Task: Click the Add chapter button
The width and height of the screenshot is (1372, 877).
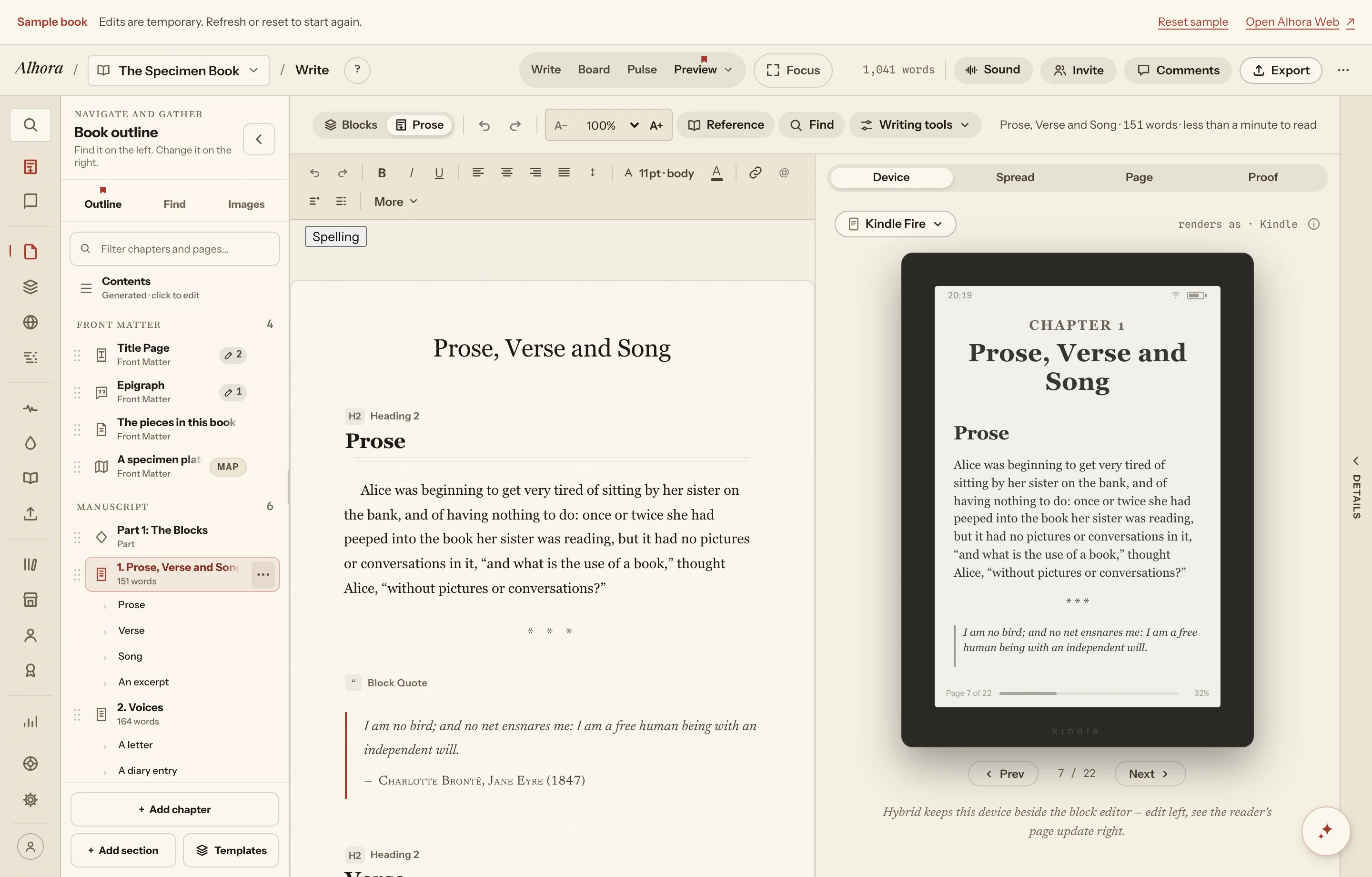Action: click(174, 809)
